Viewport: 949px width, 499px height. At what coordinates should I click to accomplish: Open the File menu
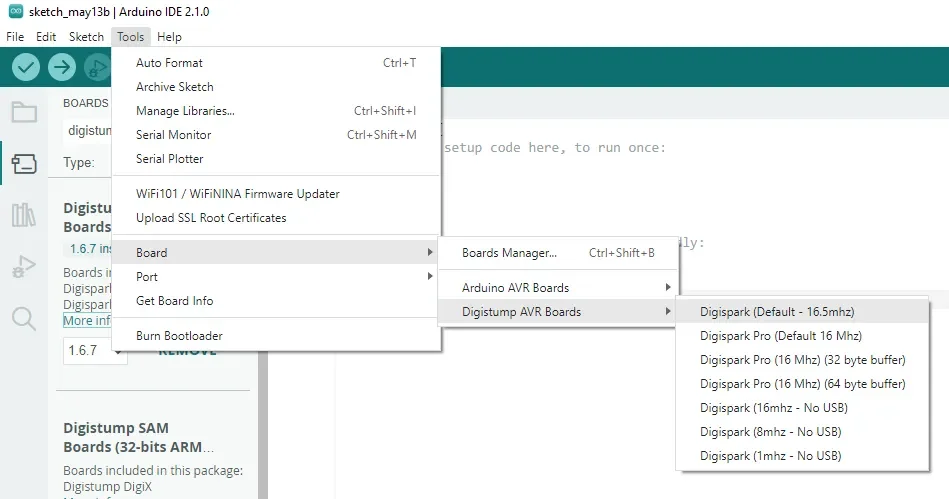[15, 37]
